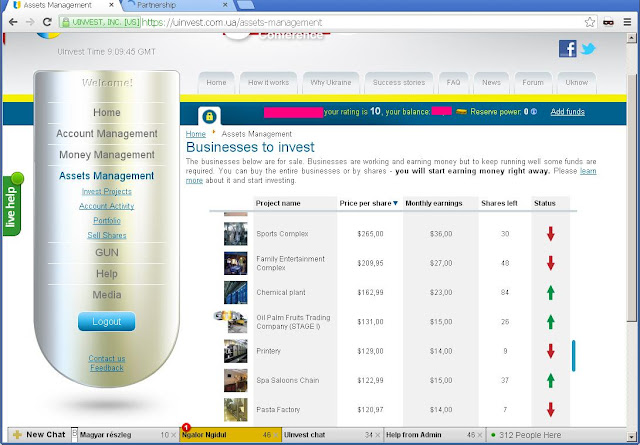The image size is (640, 445).
Task: Click the Project name column header
Action: [278, 203]
